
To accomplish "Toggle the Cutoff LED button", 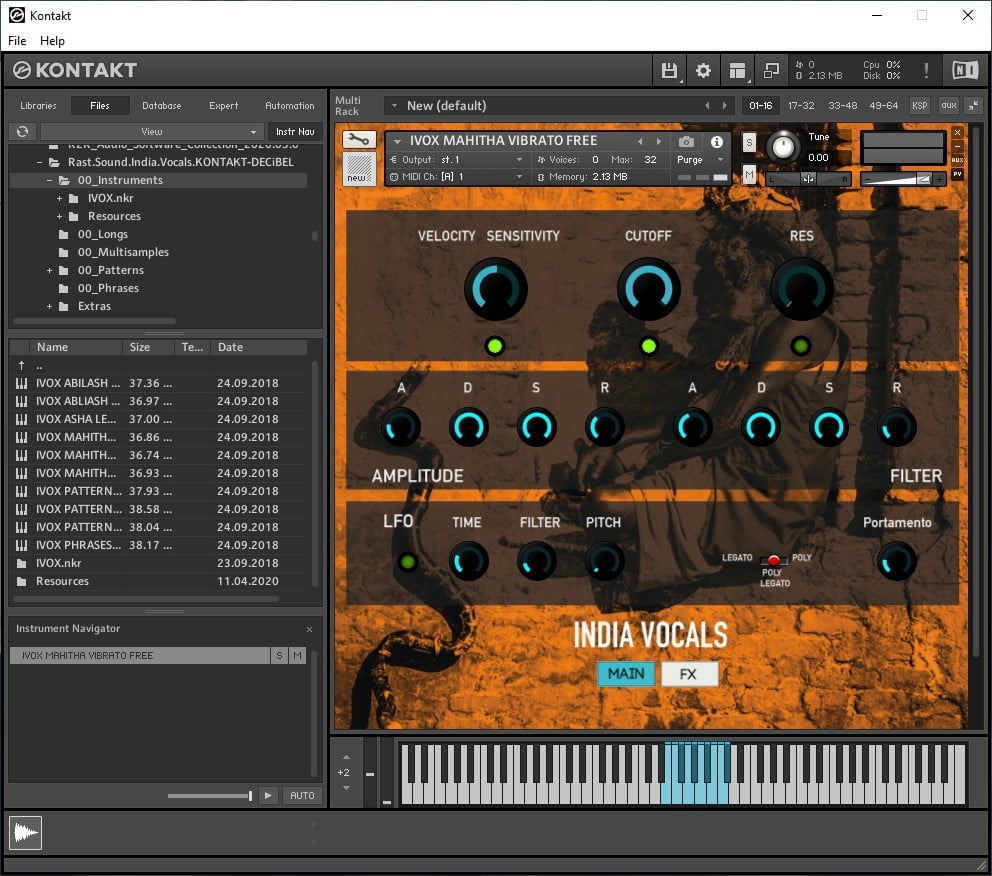I will click(x=648, y=346).
